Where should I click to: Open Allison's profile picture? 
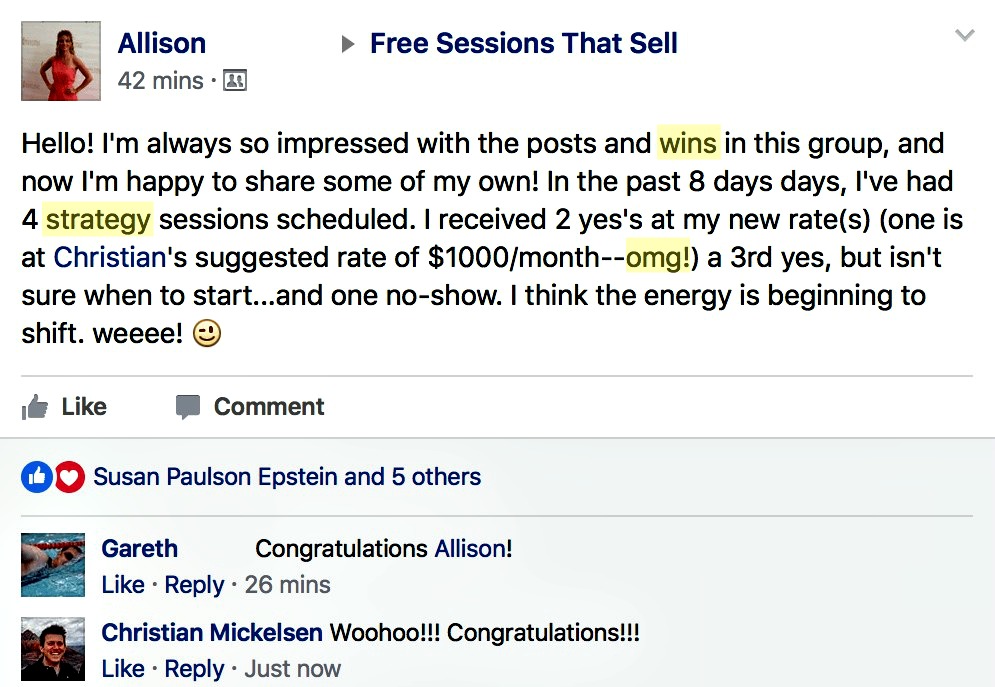click(61, 61)
